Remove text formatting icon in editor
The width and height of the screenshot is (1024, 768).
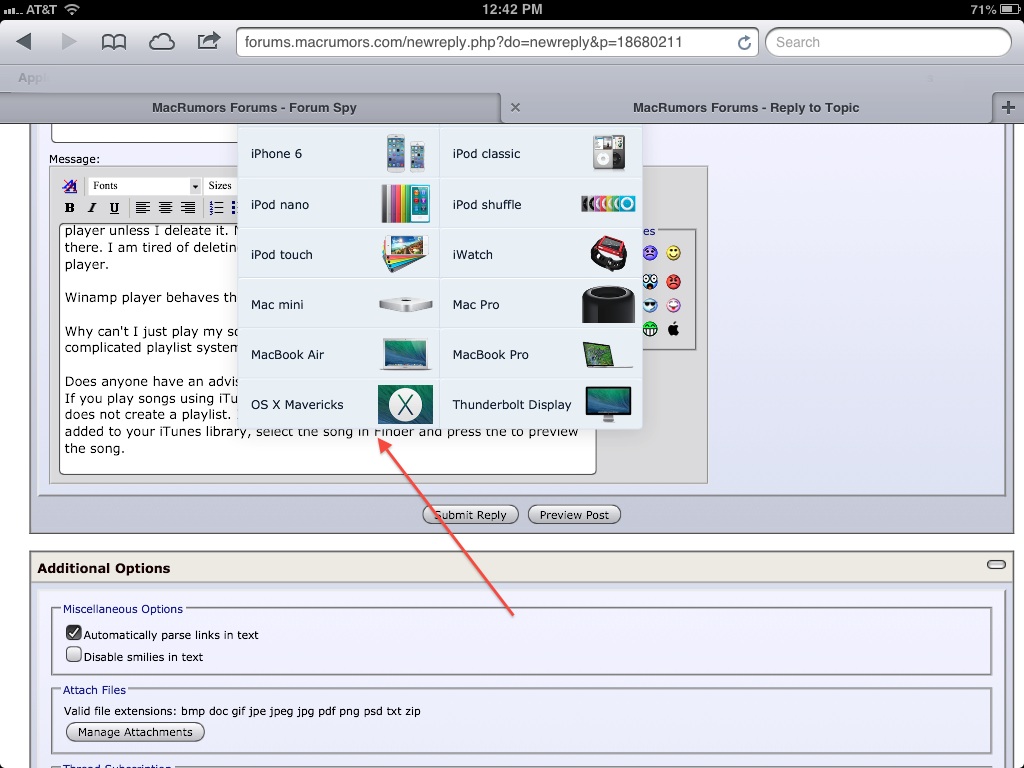point(70,186)
